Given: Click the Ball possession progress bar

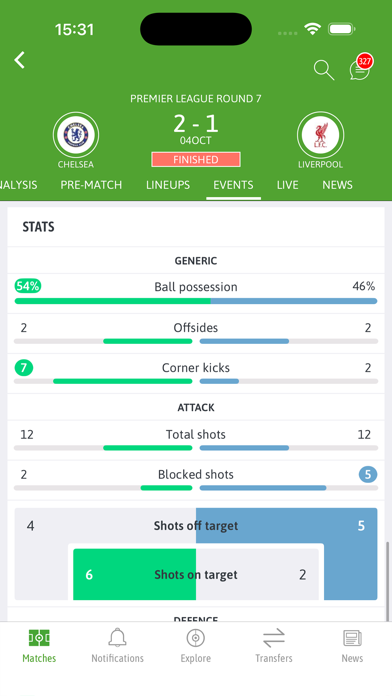Looking at the screenshot, I should [196, 301].
